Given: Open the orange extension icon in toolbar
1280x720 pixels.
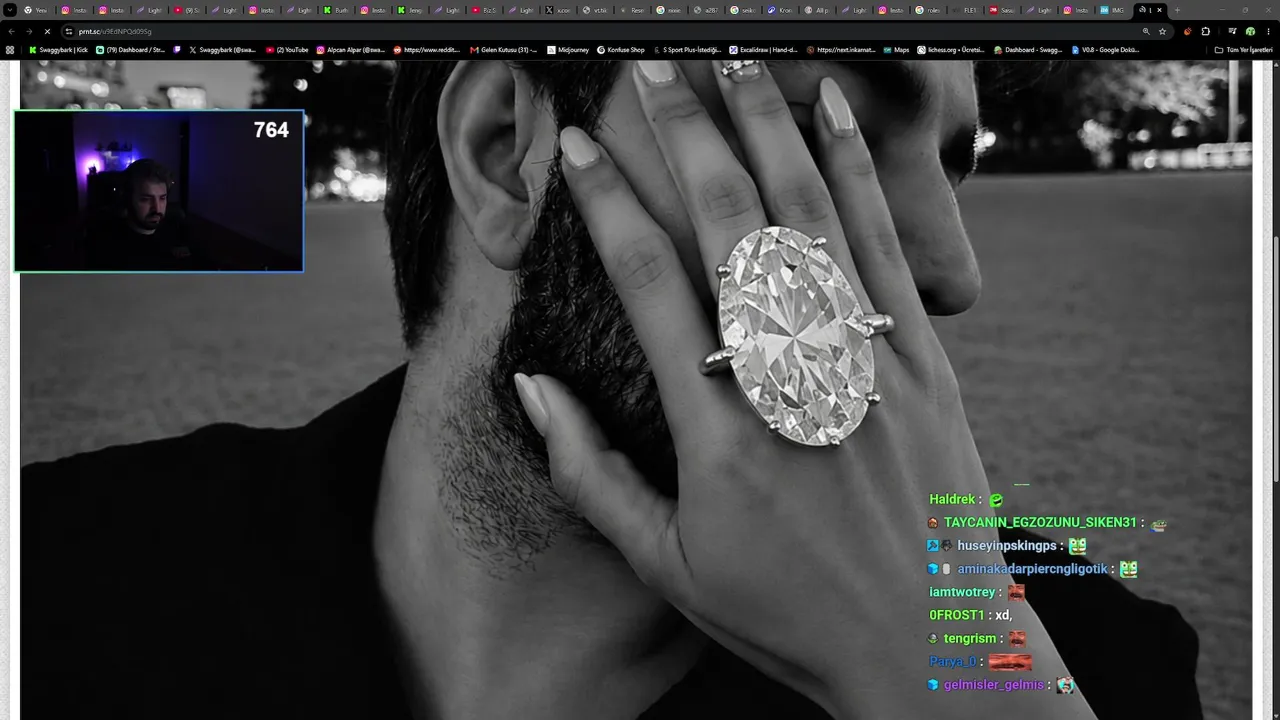Looking at the screenshot, I should pyautogui.click(x=1187, y=31).
